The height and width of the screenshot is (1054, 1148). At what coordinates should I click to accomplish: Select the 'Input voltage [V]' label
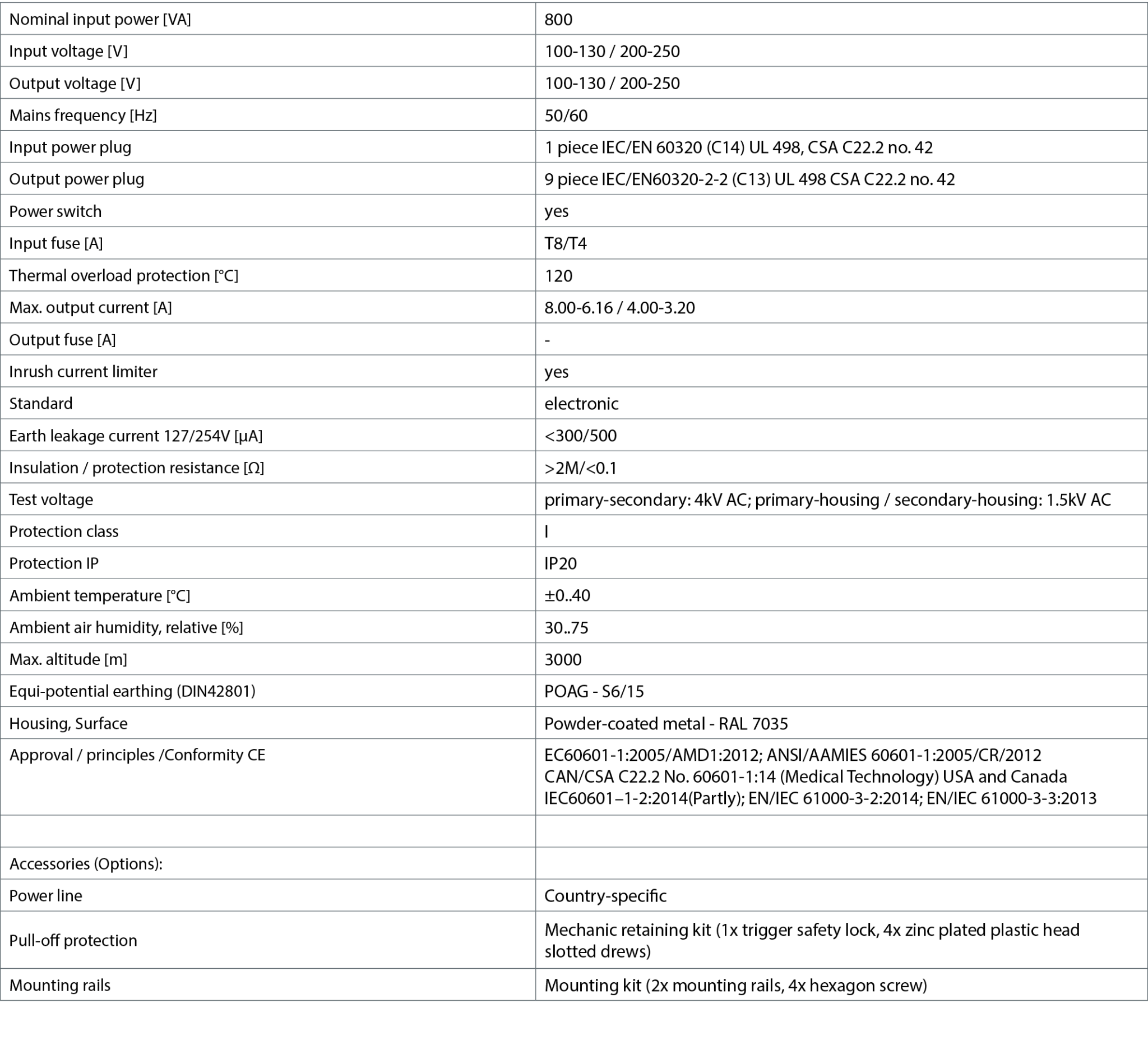(68, 52)
